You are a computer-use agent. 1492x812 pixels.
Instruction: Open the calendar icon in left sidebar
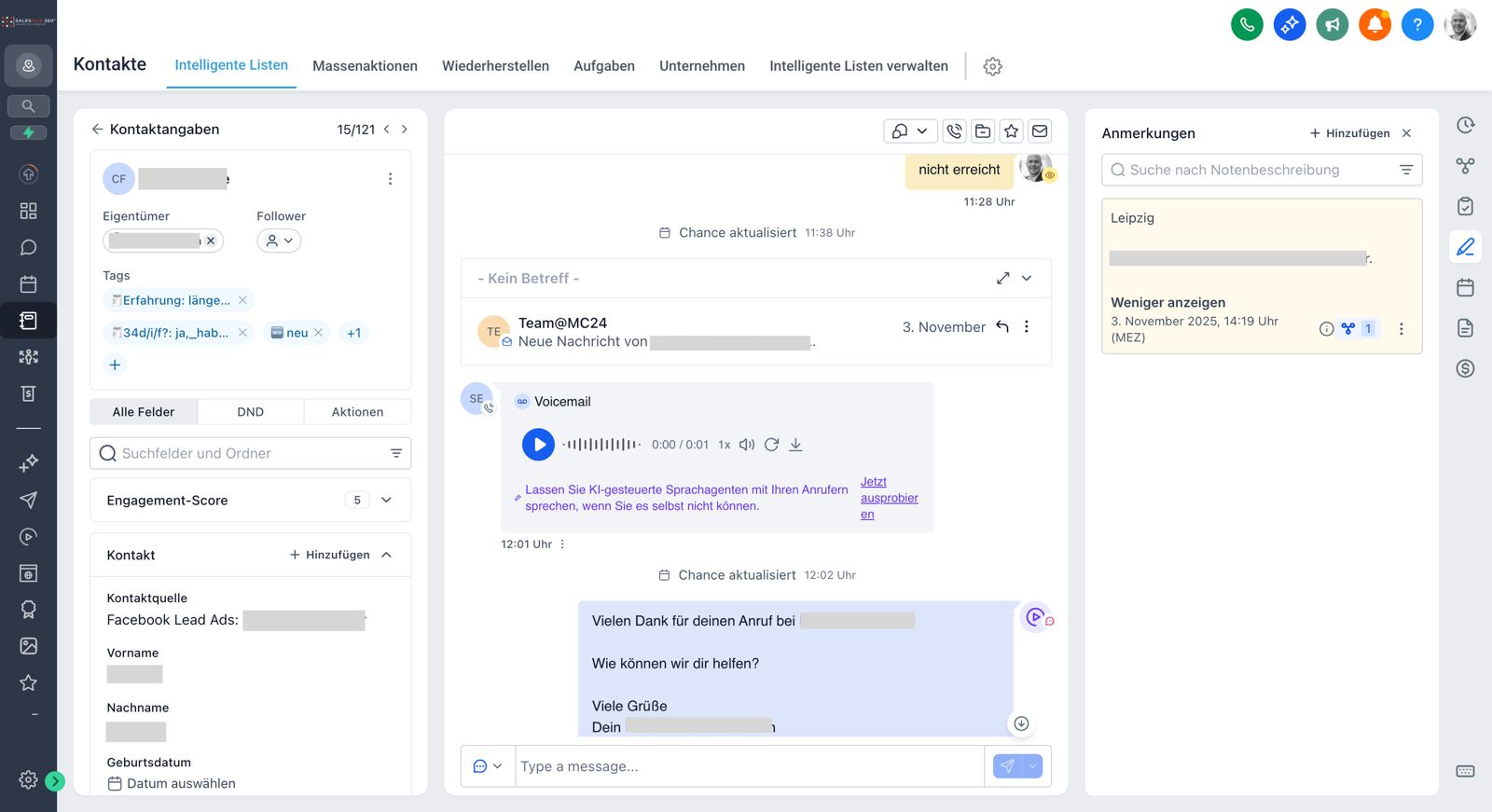click(28, 284)
